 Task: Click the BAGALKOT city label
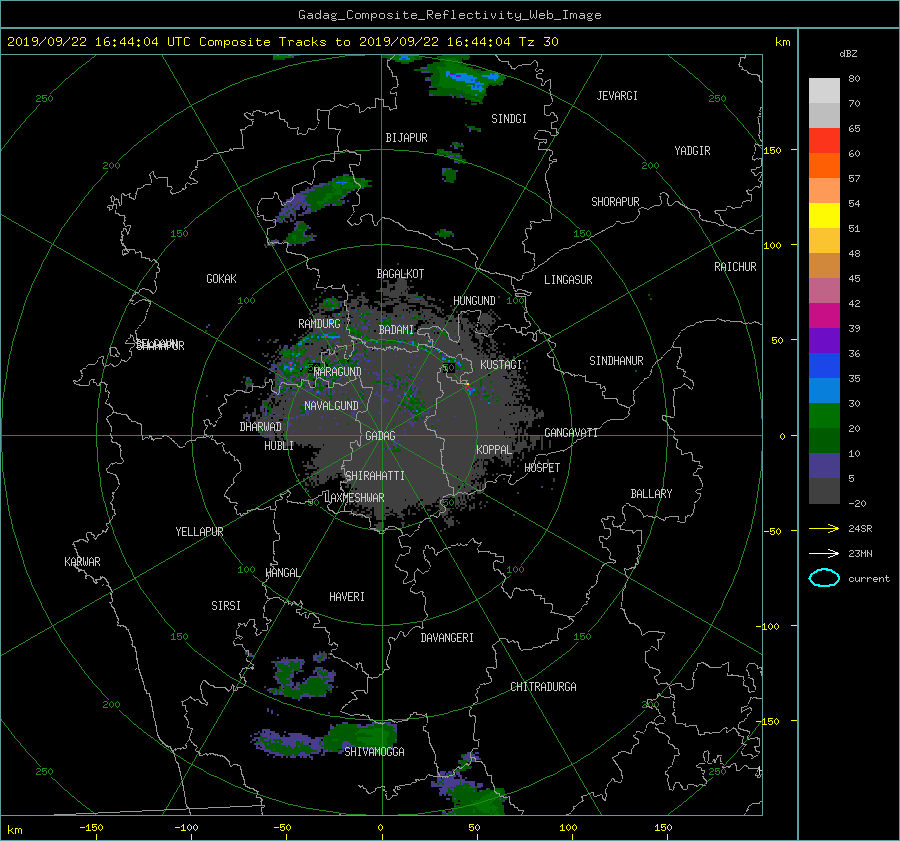400,274
